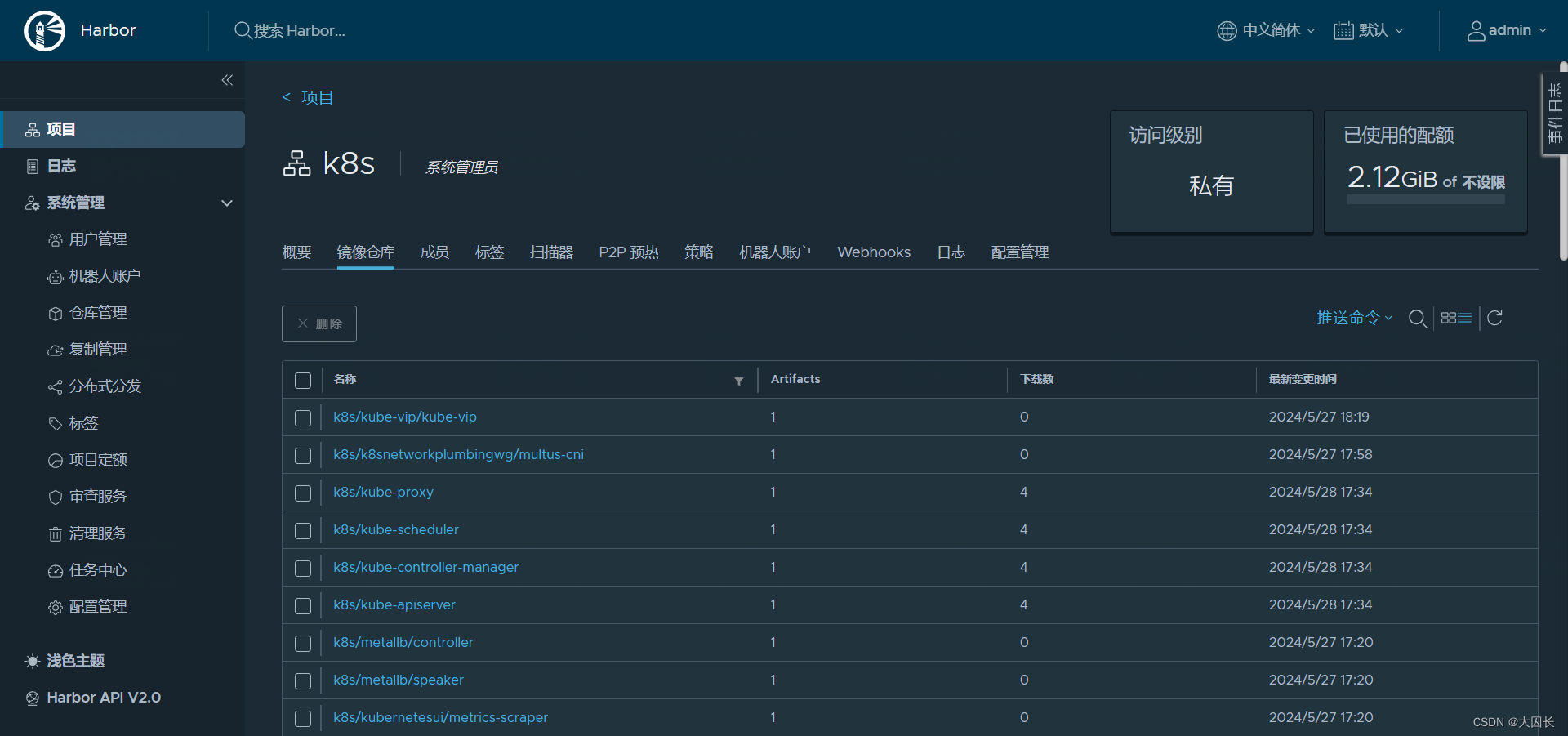Open the k8s/kube-apiserver repository link
Image resolution: width=1568 pixels, height=736 pixels.
click(x=394, y=605)
